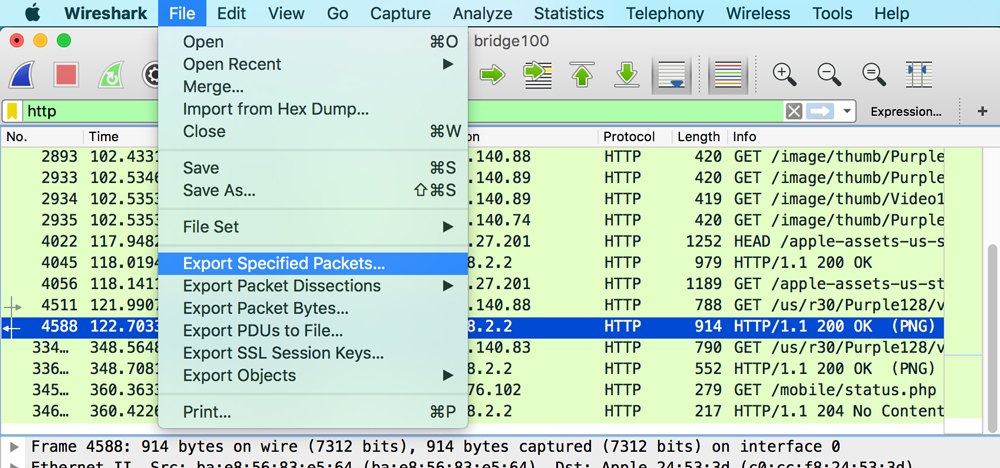
Task: Sort by the Protocol column header
Action: coord(635,137)
